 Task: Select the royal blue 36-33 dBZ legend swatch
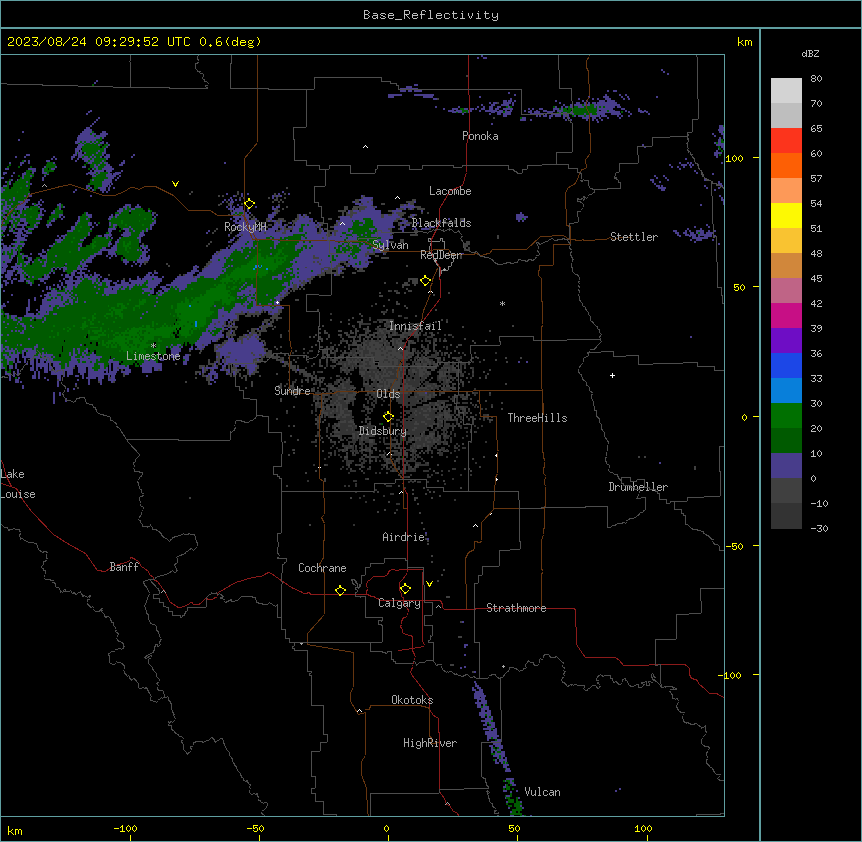pyautogui.click(x=786, y=366)
